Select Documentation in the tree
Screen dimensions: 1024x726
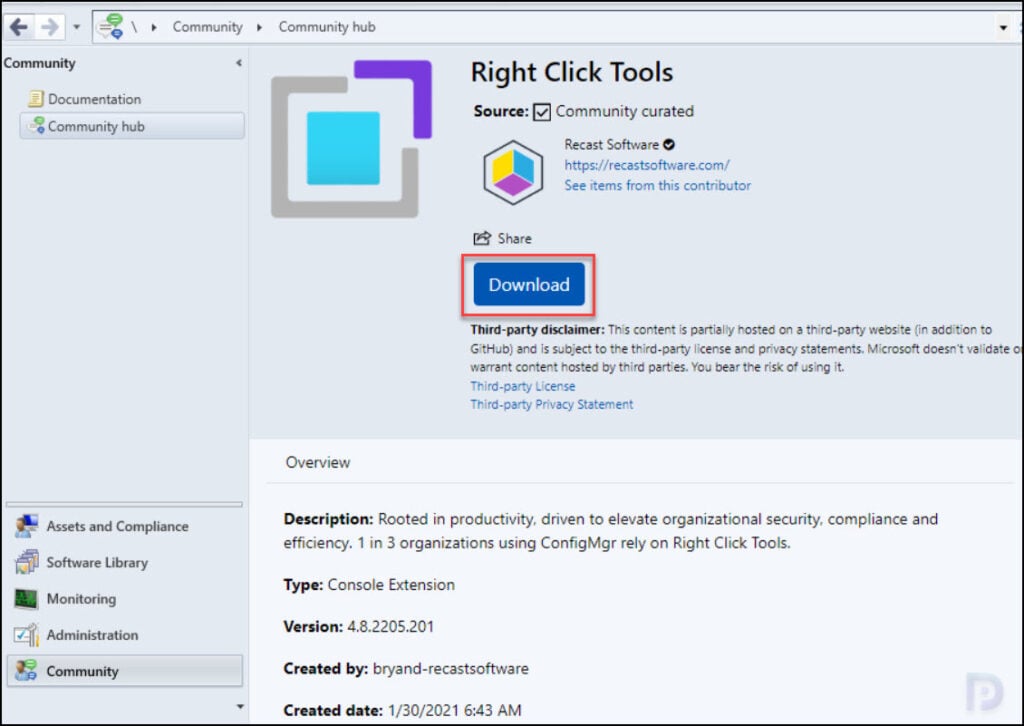(94, 99)
